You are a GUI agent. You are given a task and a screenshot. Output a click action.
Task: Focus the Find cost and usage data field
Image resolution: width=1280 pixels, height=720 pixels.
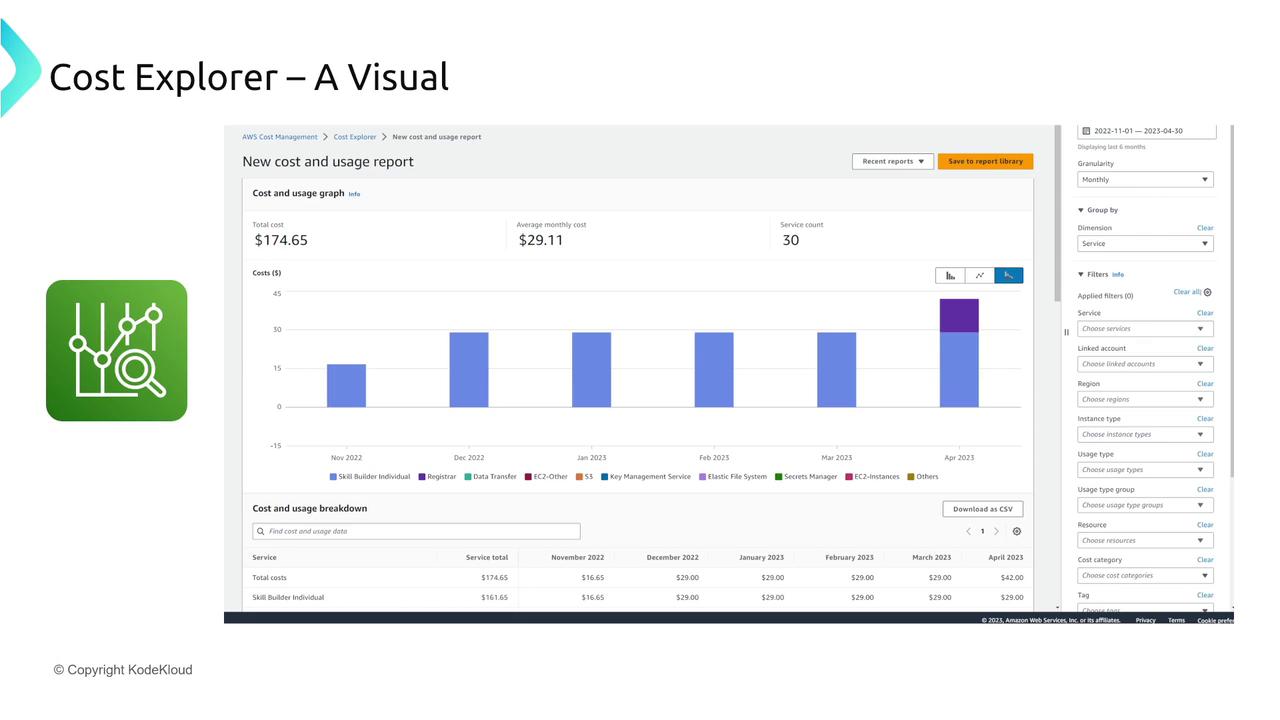click(x=416, y=532)
